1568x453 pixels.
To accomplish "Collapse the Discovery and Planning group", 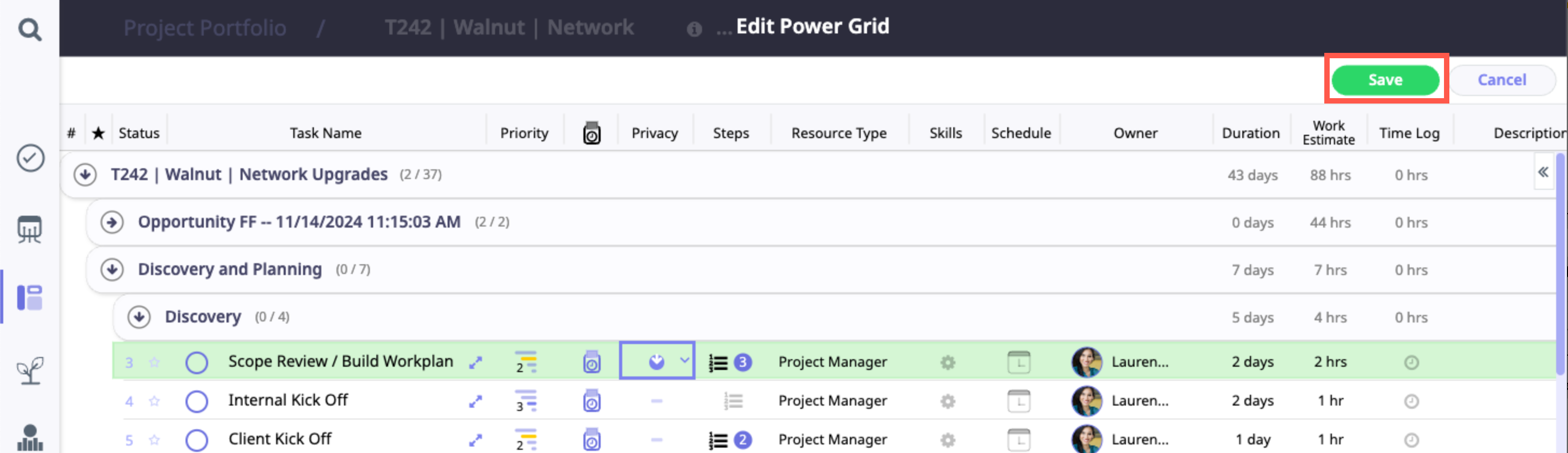I will tap(112, 270).
